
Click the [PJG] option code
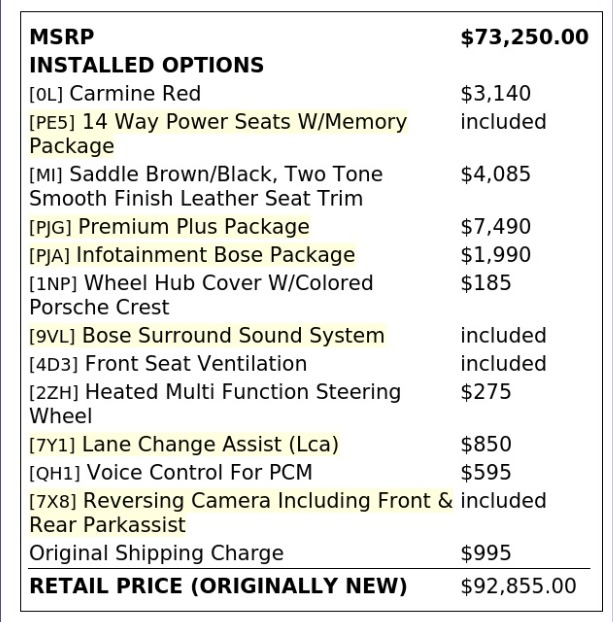(x=51, y=228)
